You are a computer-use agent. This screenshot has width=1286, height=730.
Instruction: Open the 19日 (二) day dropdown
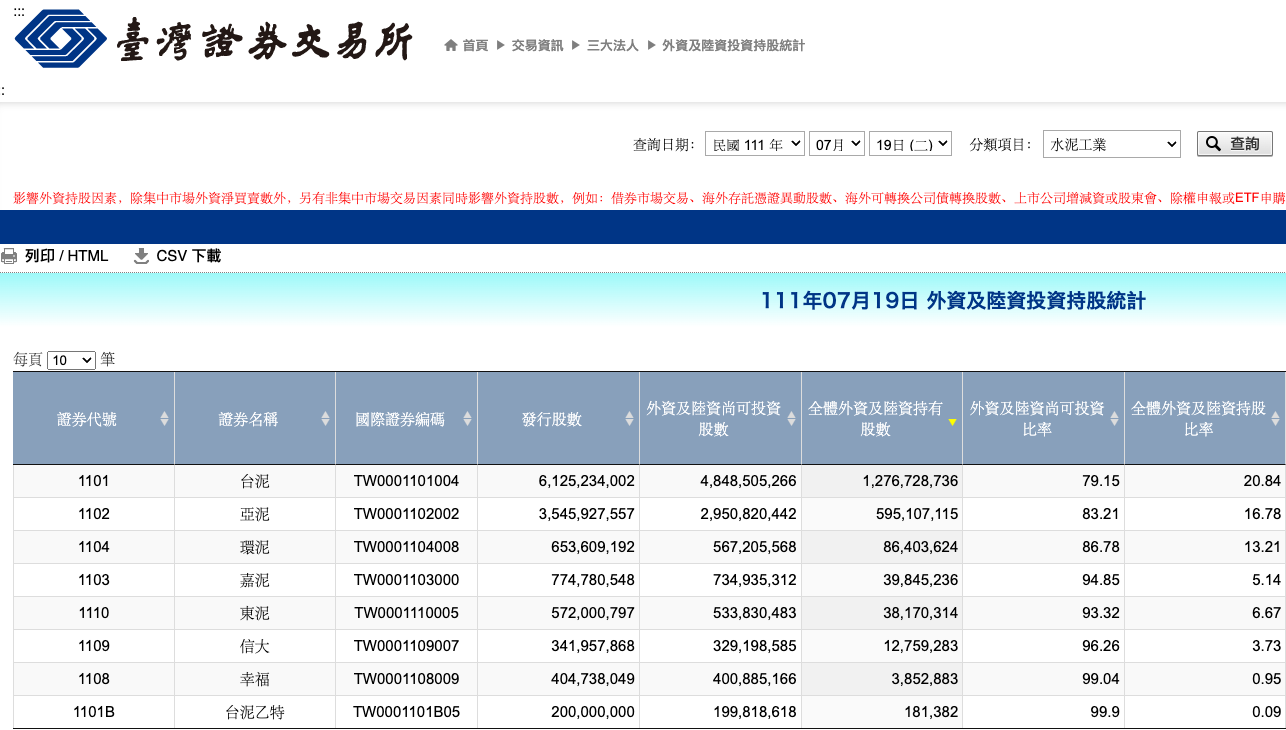pos(910,144)
